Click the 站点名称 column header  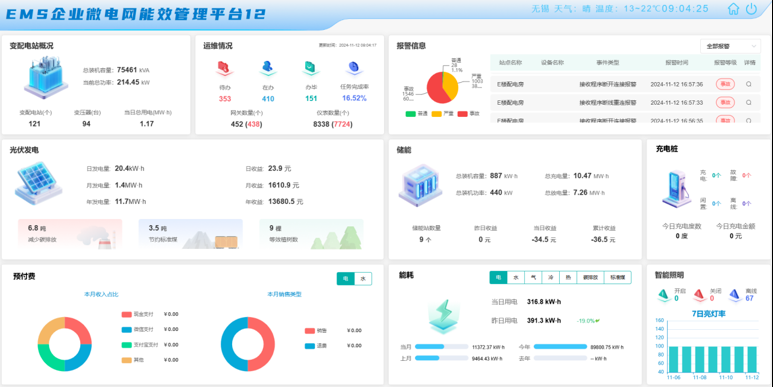510,63
